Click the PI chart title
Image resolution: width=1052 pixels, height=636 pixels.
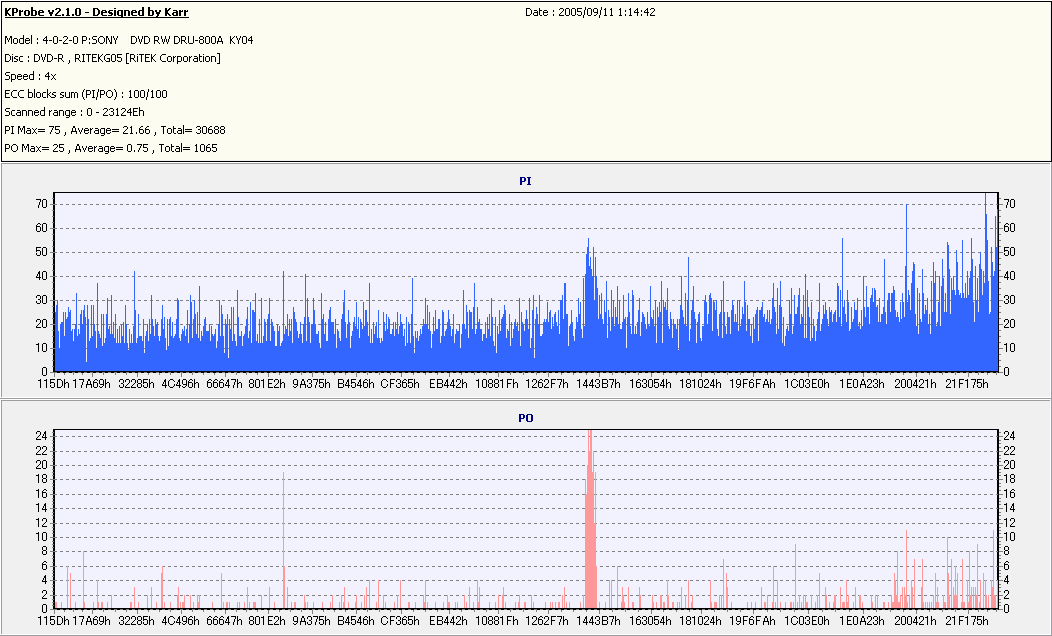(525, 181)
